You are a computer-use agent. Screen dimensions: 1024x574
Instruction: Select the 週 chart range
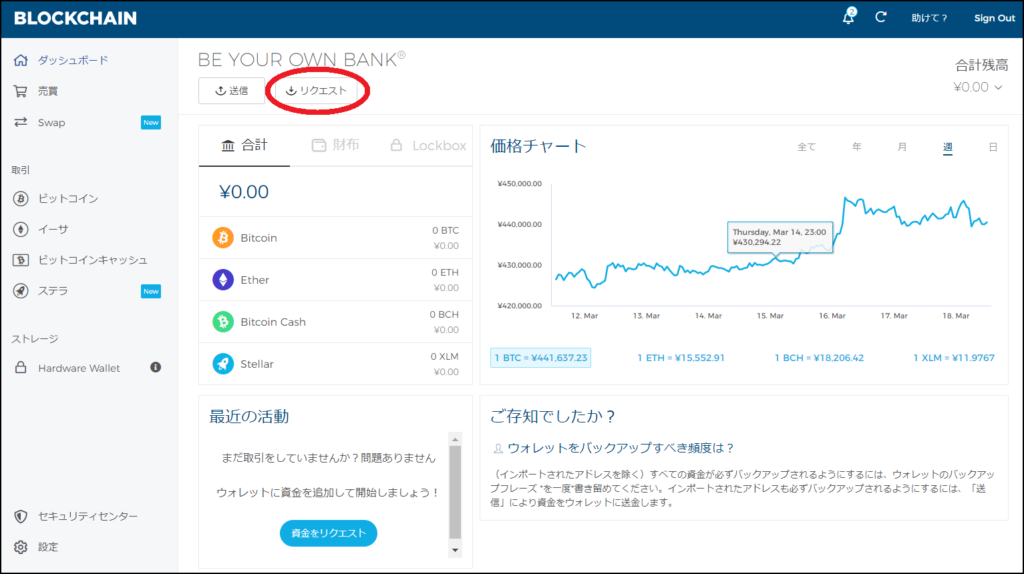948,148
